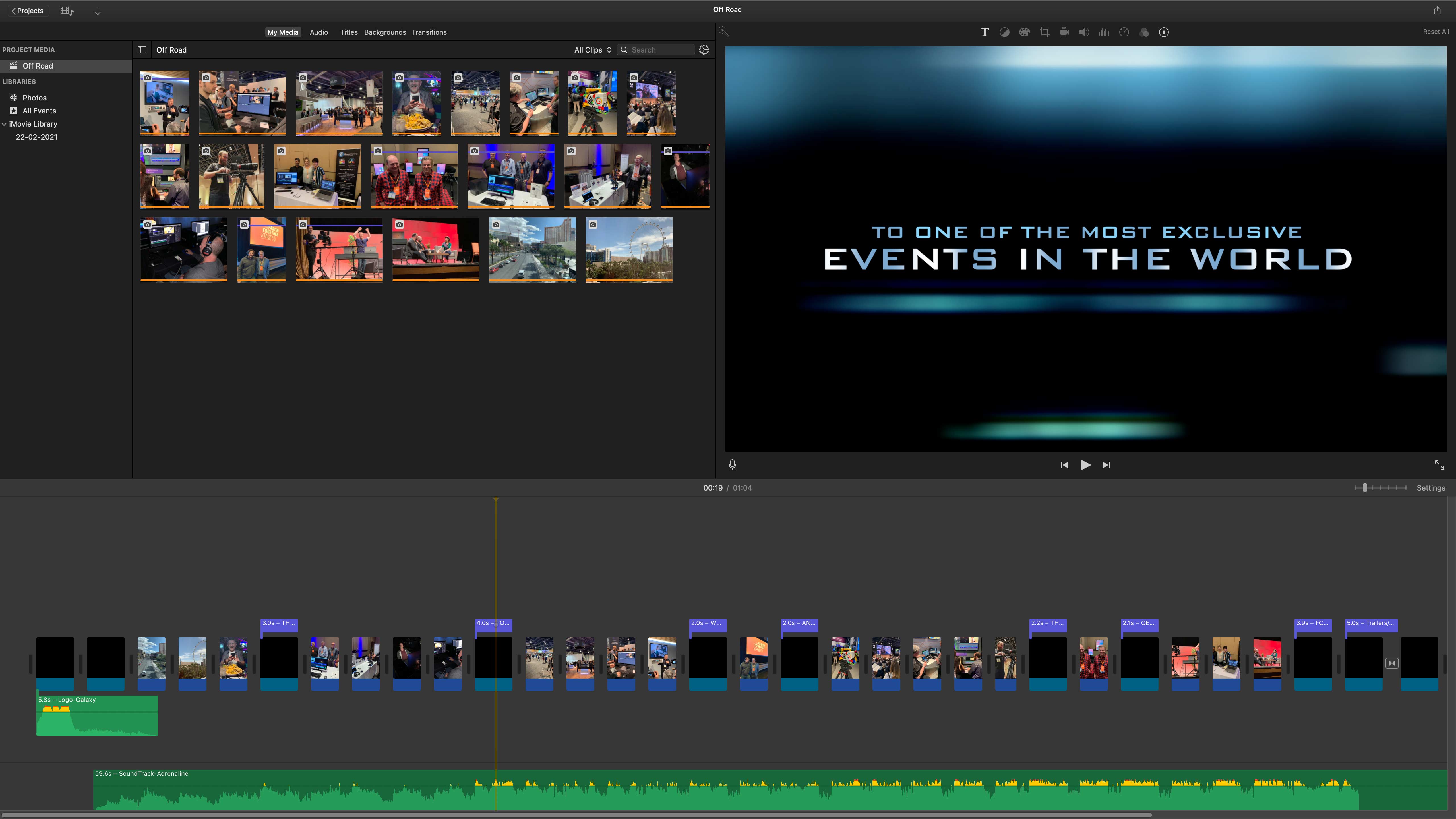Open the Stabilization camera tool
The width and height of the screenshot is (1456, 819).
point(1064,32)
